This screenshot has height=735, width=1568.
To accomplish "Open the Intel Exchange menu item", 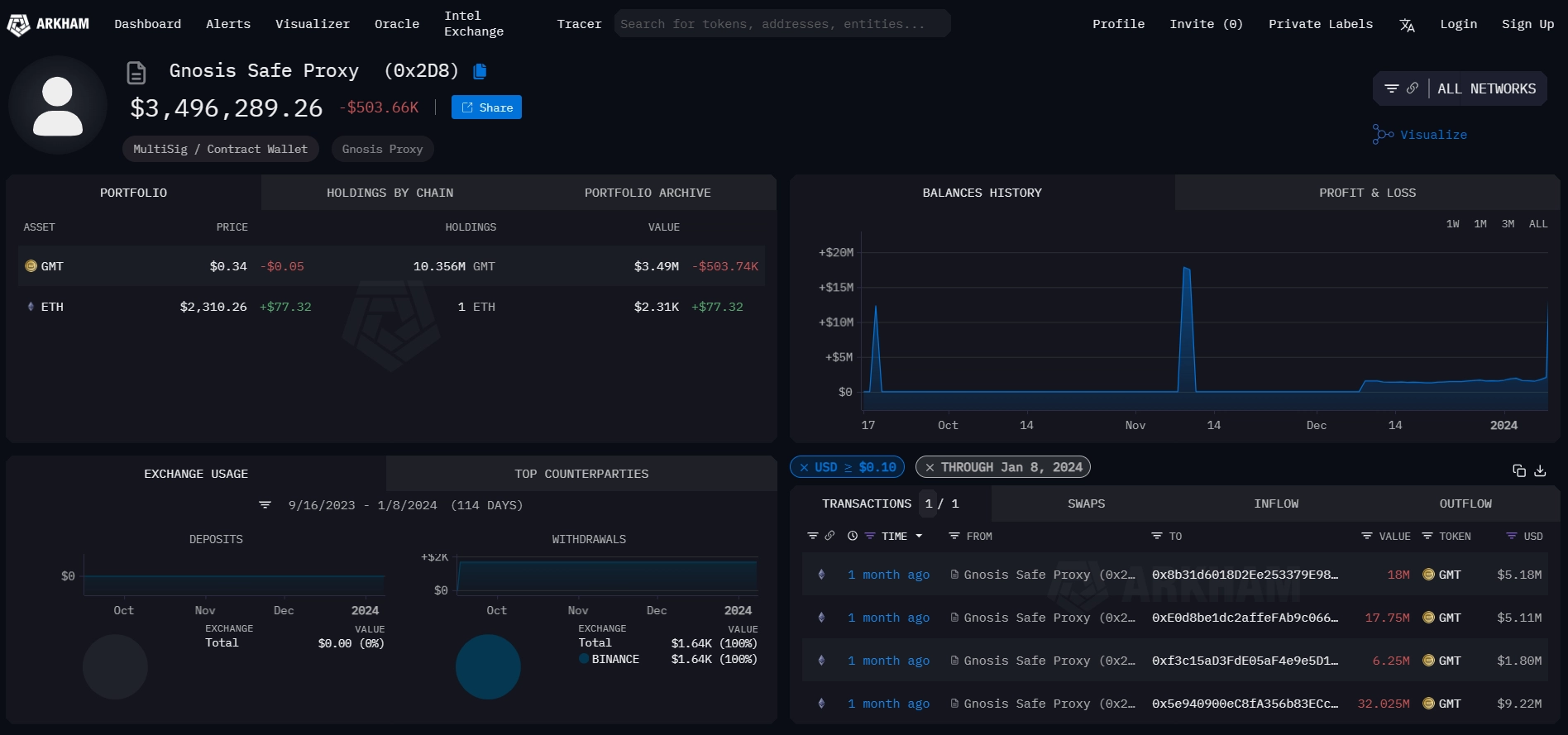I will click(474, 24).
